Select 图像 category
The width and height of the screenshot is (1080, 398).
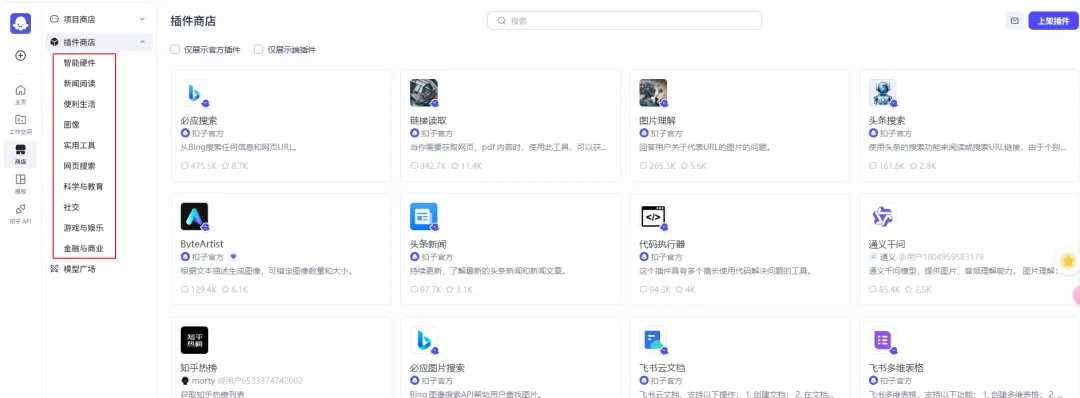coord(71,125)
